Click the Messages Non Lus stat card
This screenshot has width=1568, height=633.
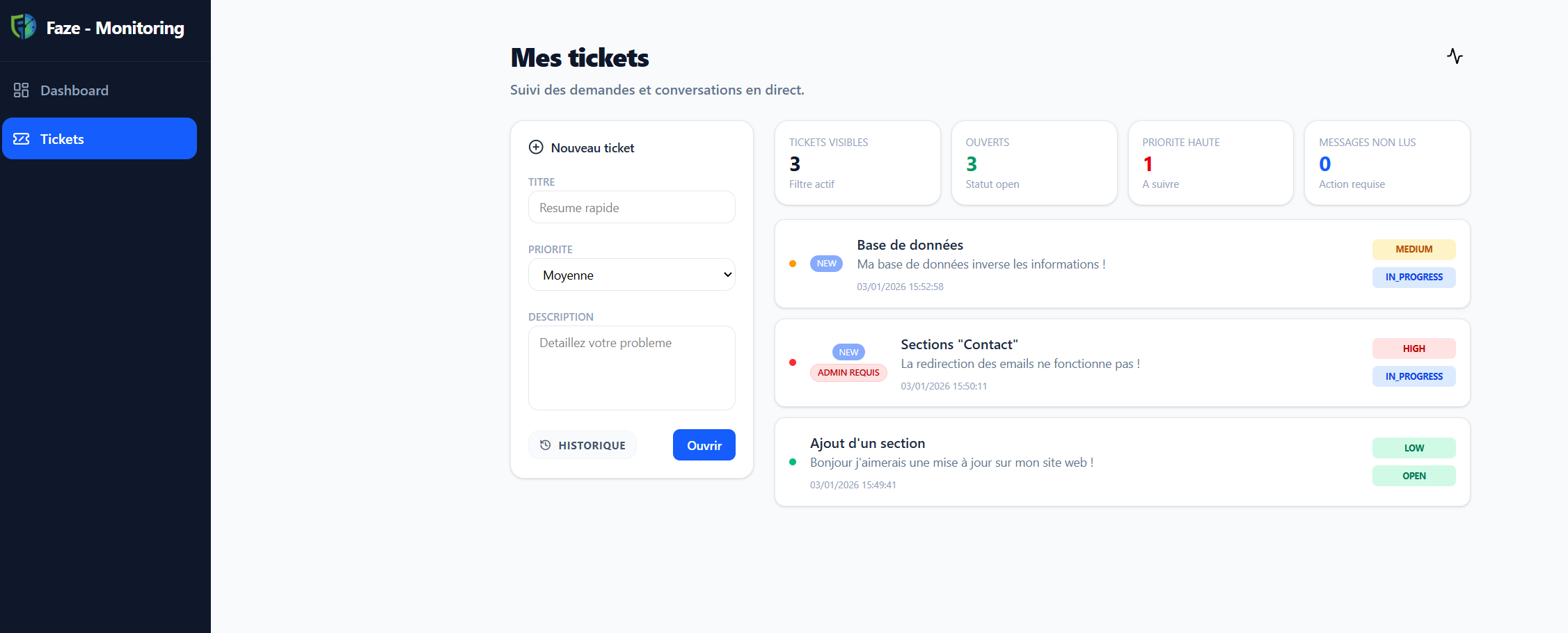1386,163
